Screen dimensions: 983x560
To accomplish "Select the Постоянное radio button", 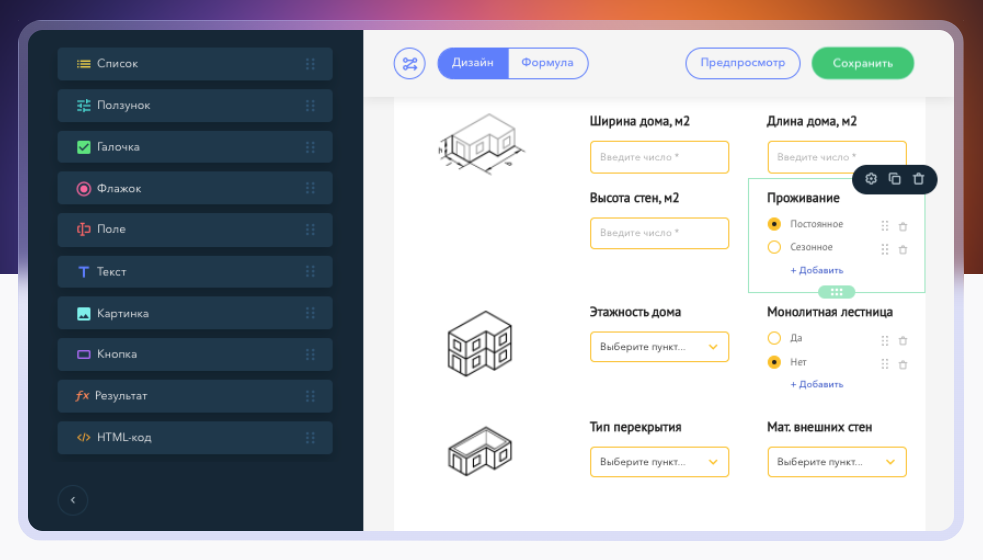I will pyautogui.click(x=774, y=224).
